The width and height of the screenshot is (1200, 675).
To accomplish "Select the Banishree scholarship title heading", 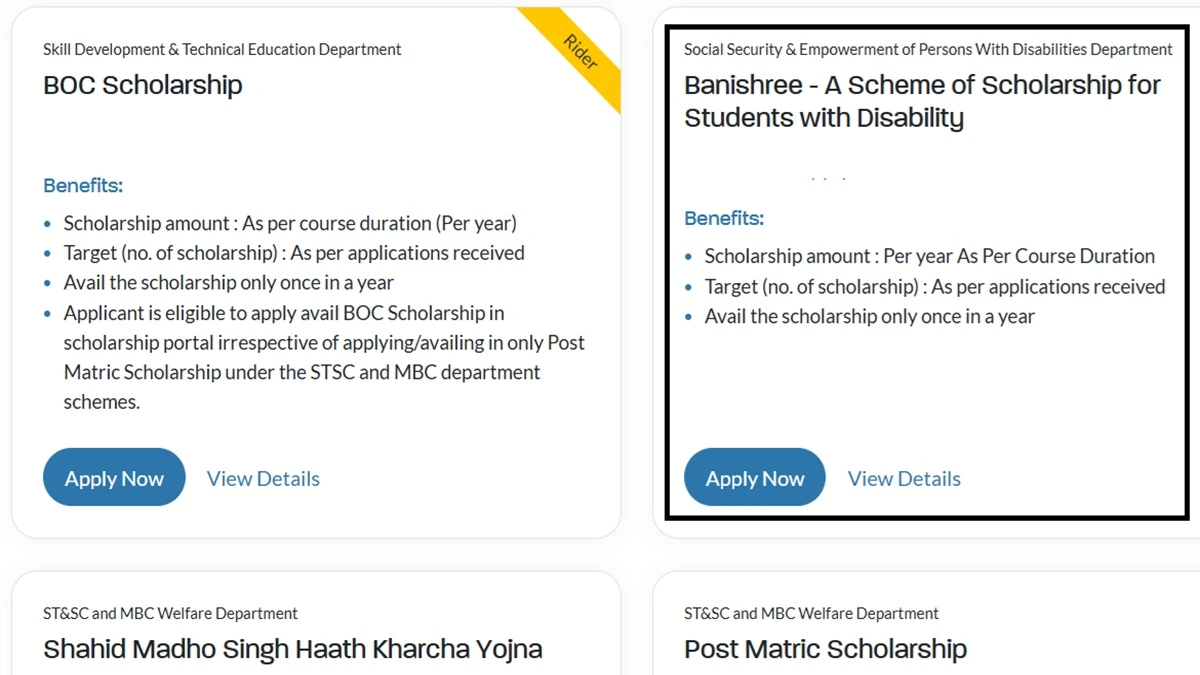I will tap(921, 101).
